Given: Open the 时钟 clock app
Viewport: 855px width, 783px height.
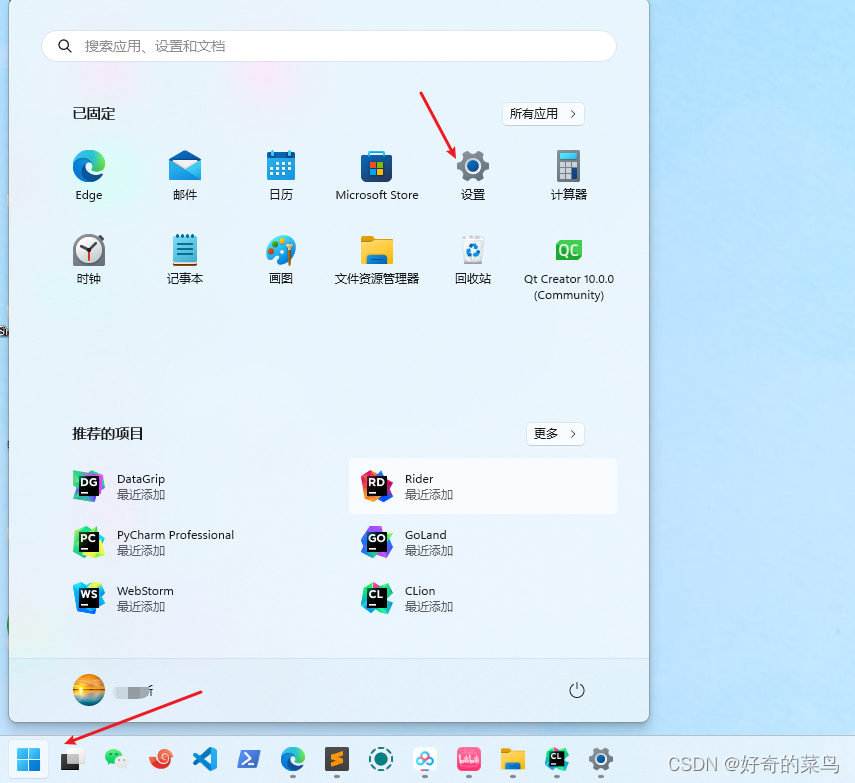Looking at the screenshot, I should click(x=89, y=259).
